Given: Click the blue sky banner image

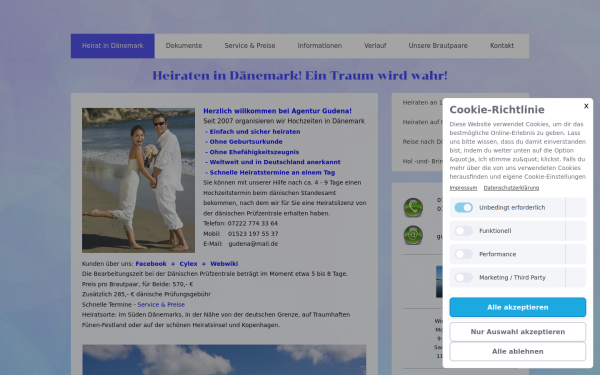Looking at the screenshot, I should click(224, 360).
